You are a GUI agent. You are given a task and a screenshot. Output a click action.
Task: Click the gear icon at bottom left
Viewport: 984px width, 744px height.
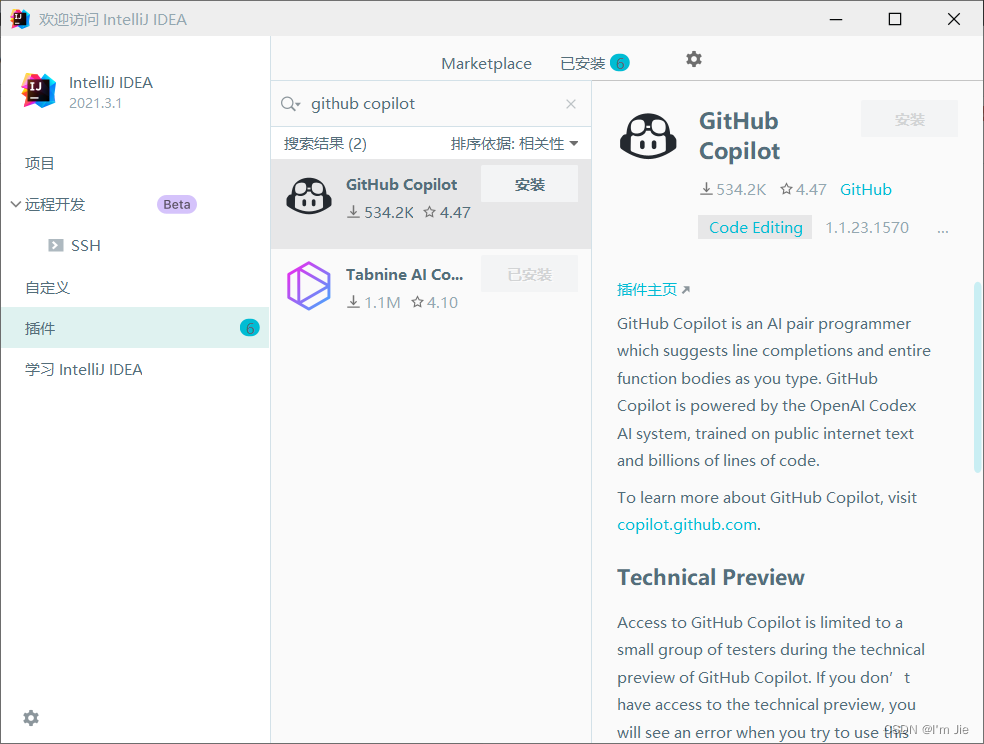(x=30, y=718)
